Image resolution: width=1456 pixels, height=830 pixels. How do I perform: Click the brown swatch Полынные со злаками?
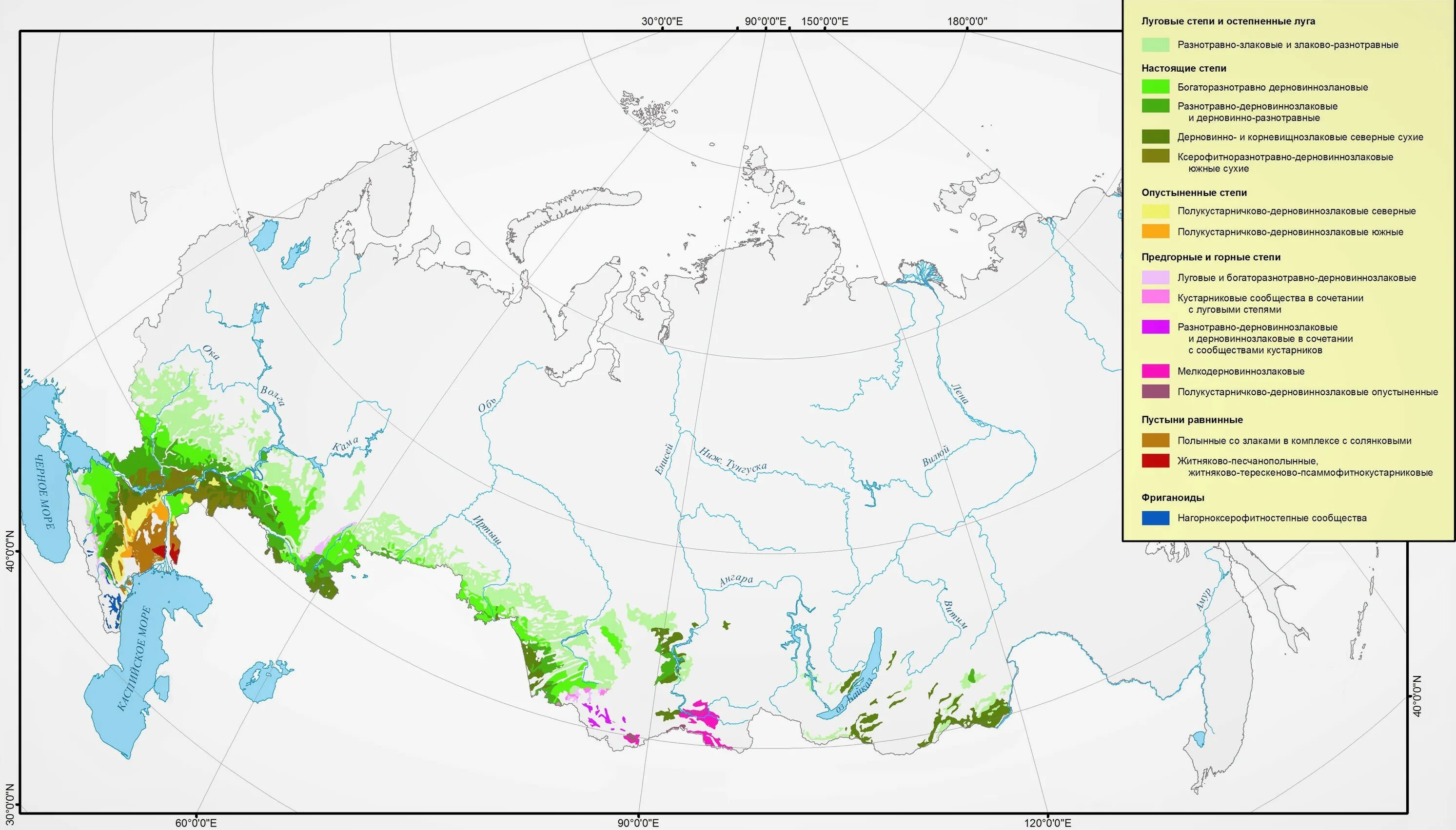(1156, 441)
